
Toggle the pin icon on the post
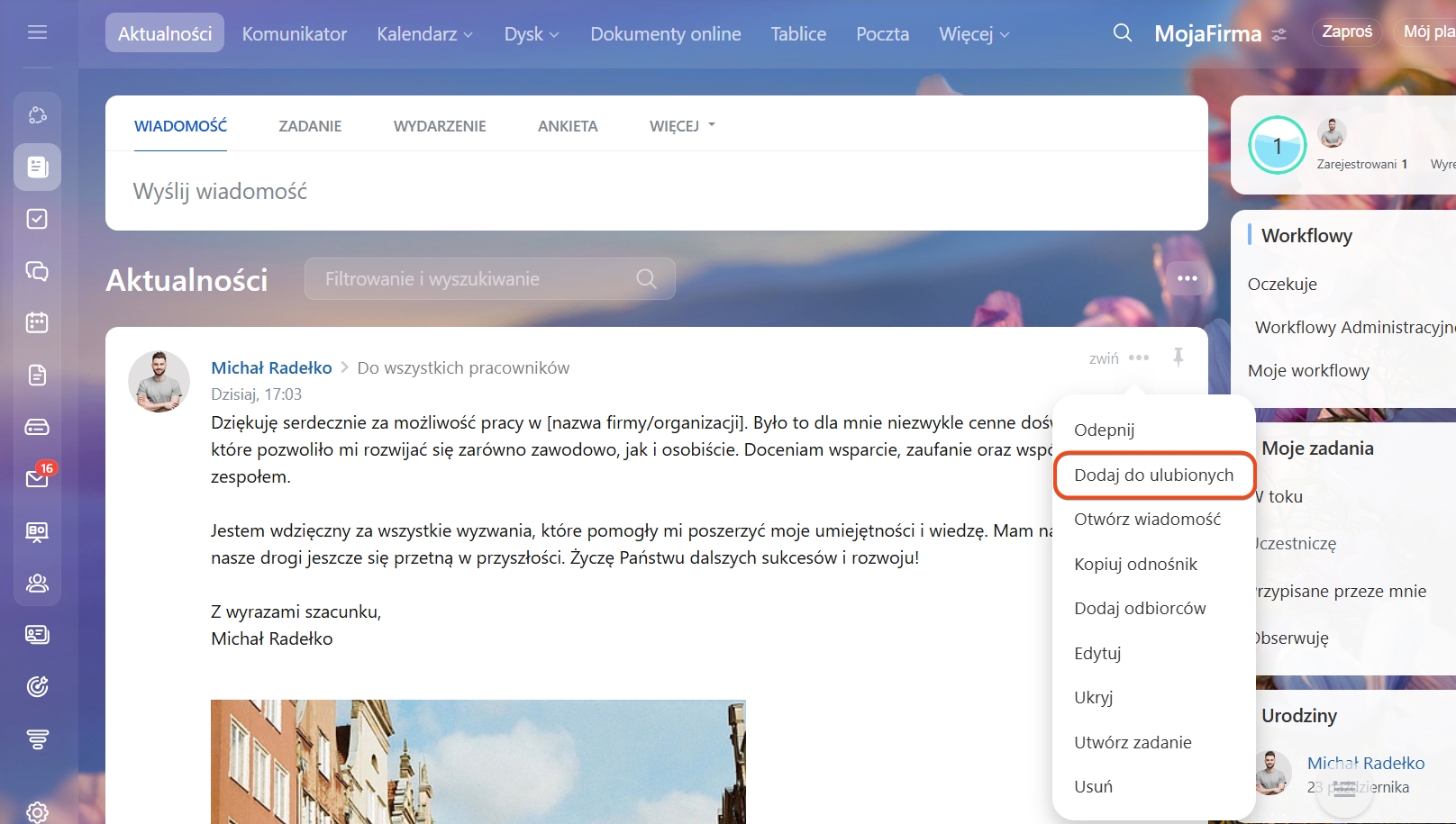[x=1178, y=358]
